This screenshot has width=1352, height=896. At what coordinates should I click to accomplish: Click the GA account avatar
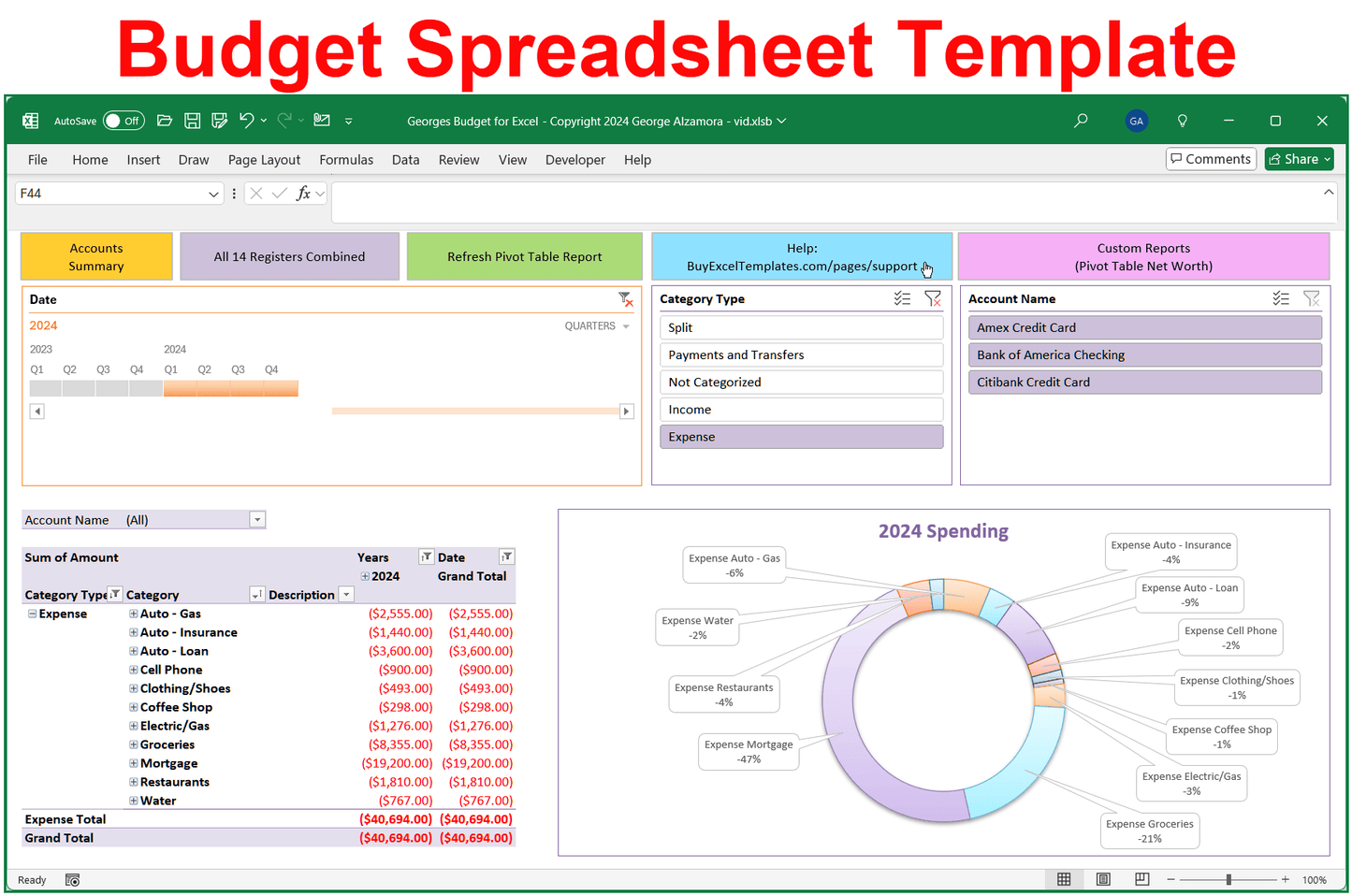[x=1136, y=121]
